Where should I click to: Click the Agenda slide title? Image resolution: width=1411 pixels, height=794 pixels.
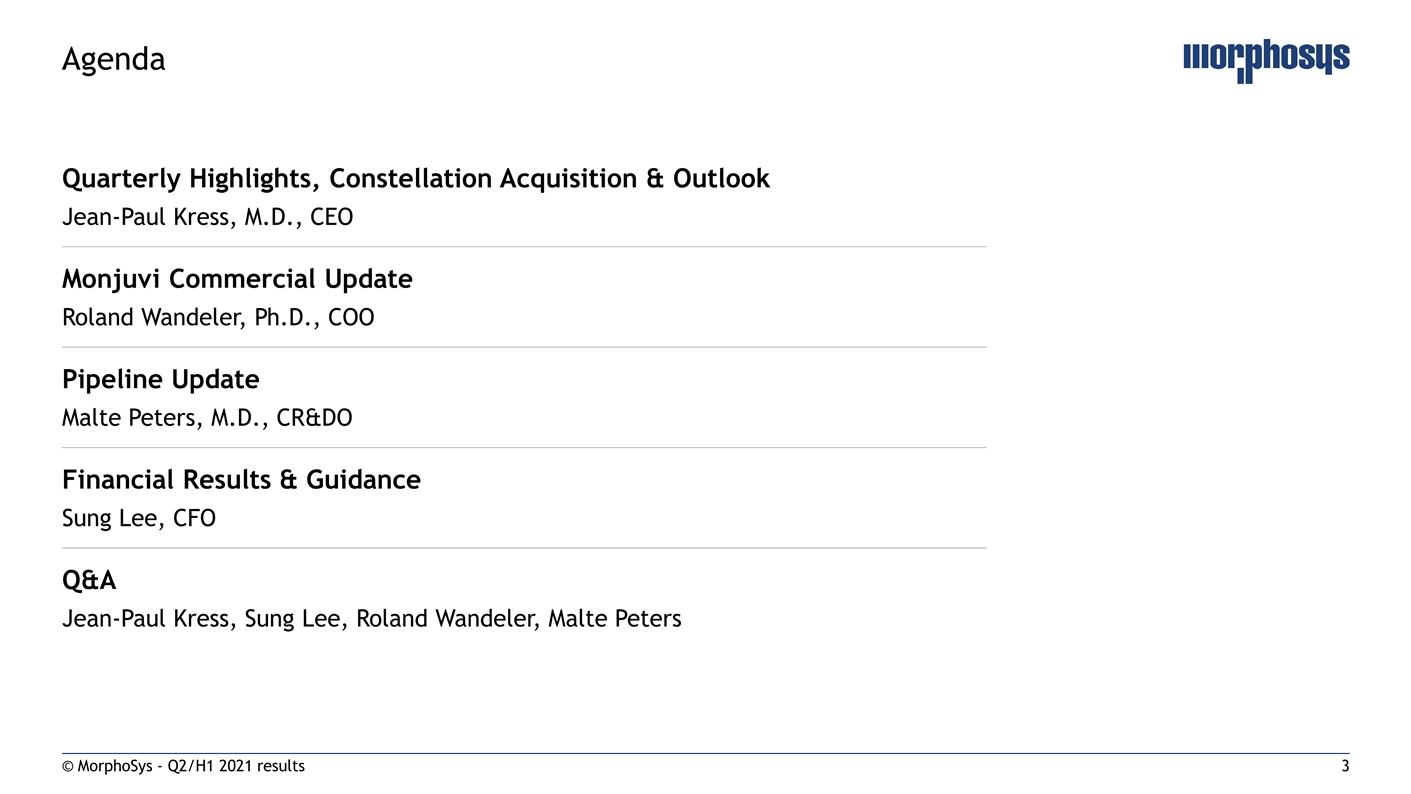[113, 60]
